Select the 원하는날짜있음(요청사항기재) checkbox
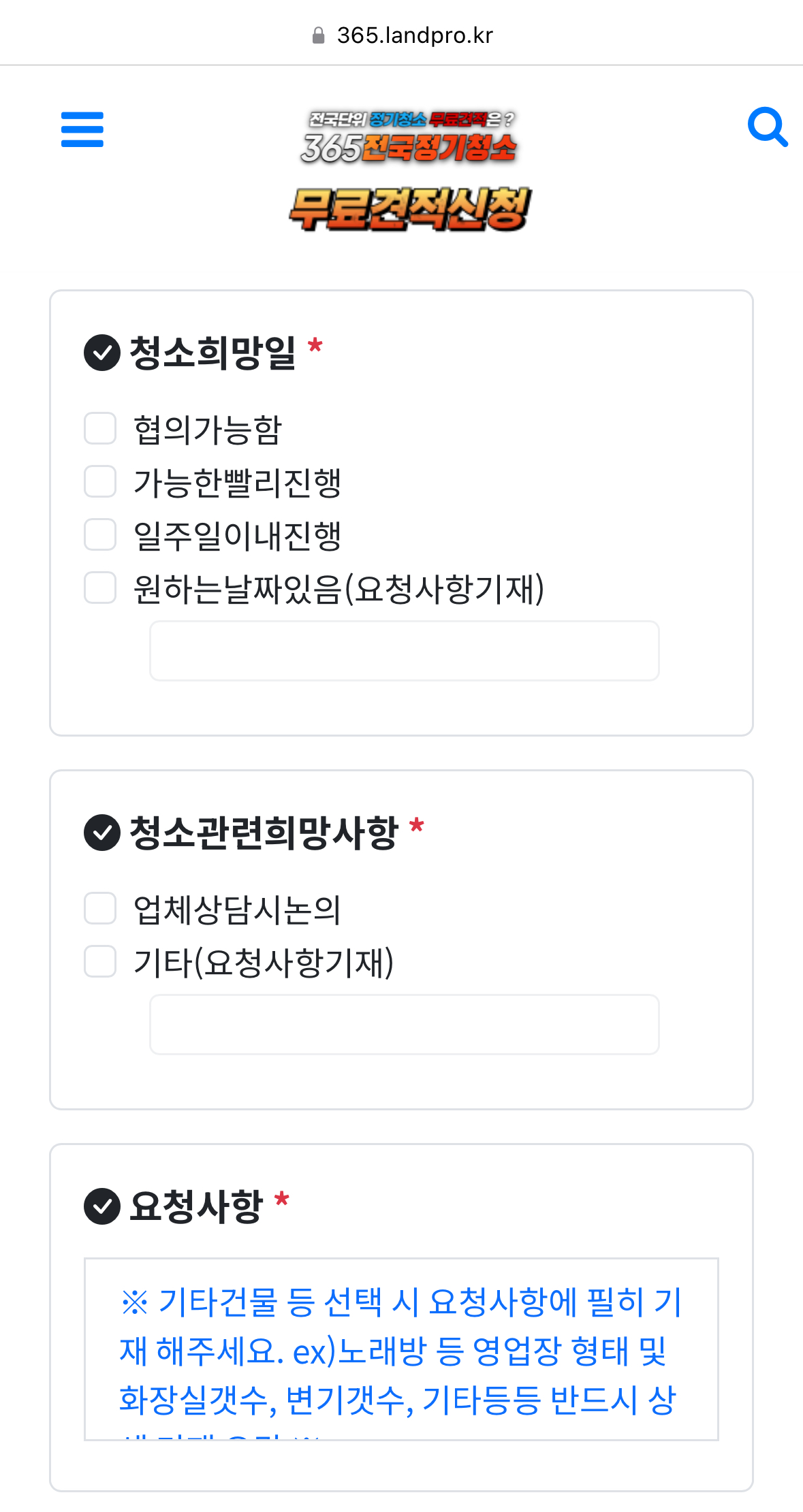Viewport: 803px width, 1512px height. (100, 588)
